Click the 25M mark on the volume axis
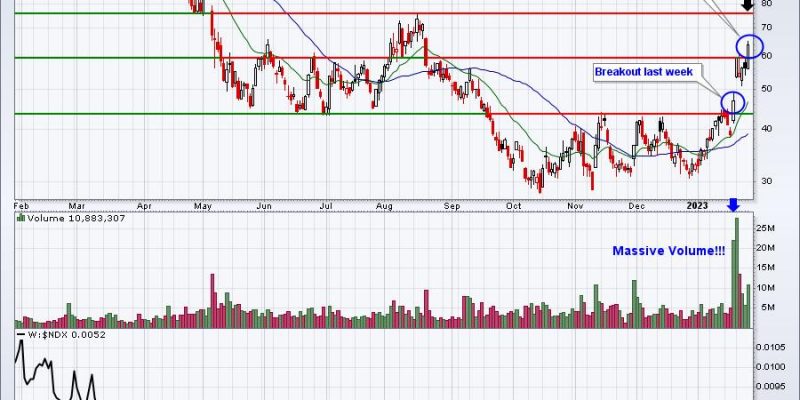The height and width of the screenshot is (400, 800). pos(768,228)
